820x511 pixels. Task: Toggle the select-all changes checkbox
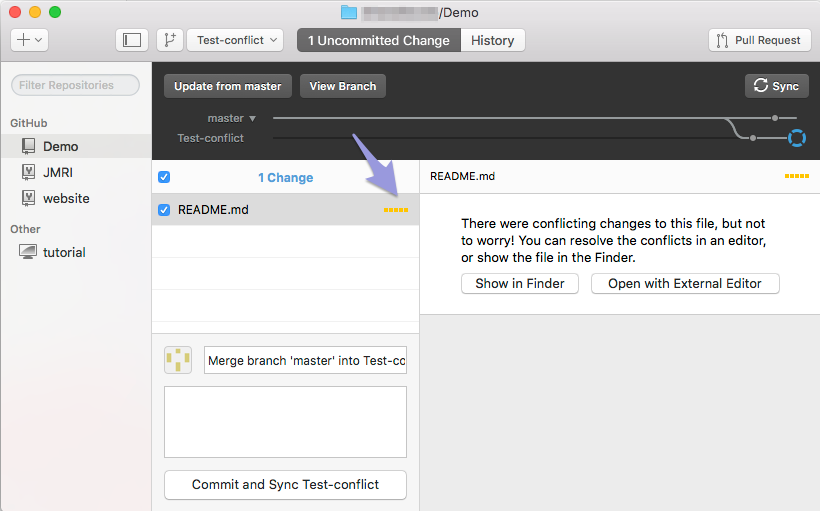[x=164, y=177]
